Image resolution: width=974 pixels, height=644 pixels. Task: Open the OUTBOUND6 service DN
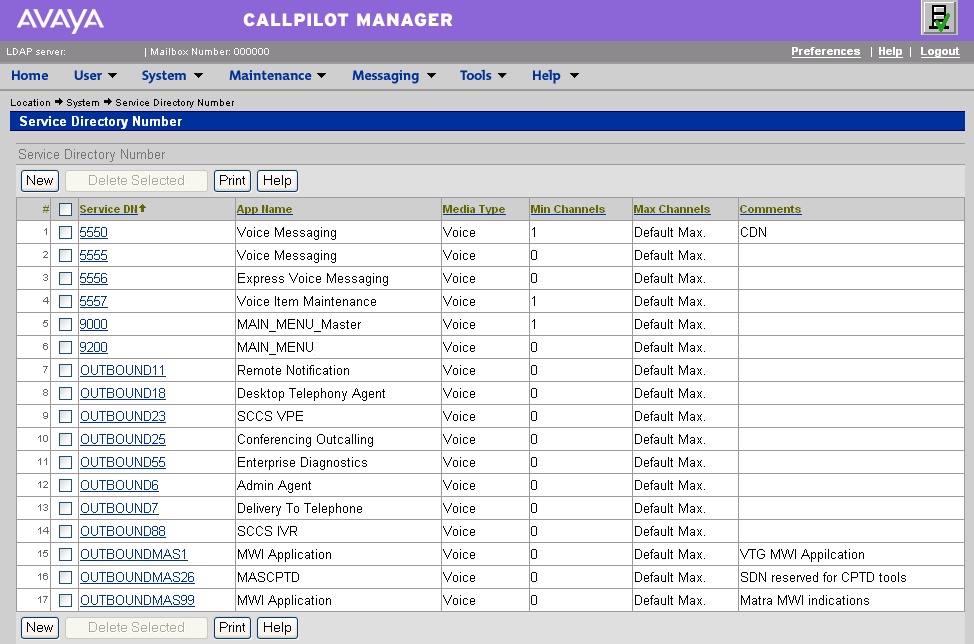(x=119, y=486)
